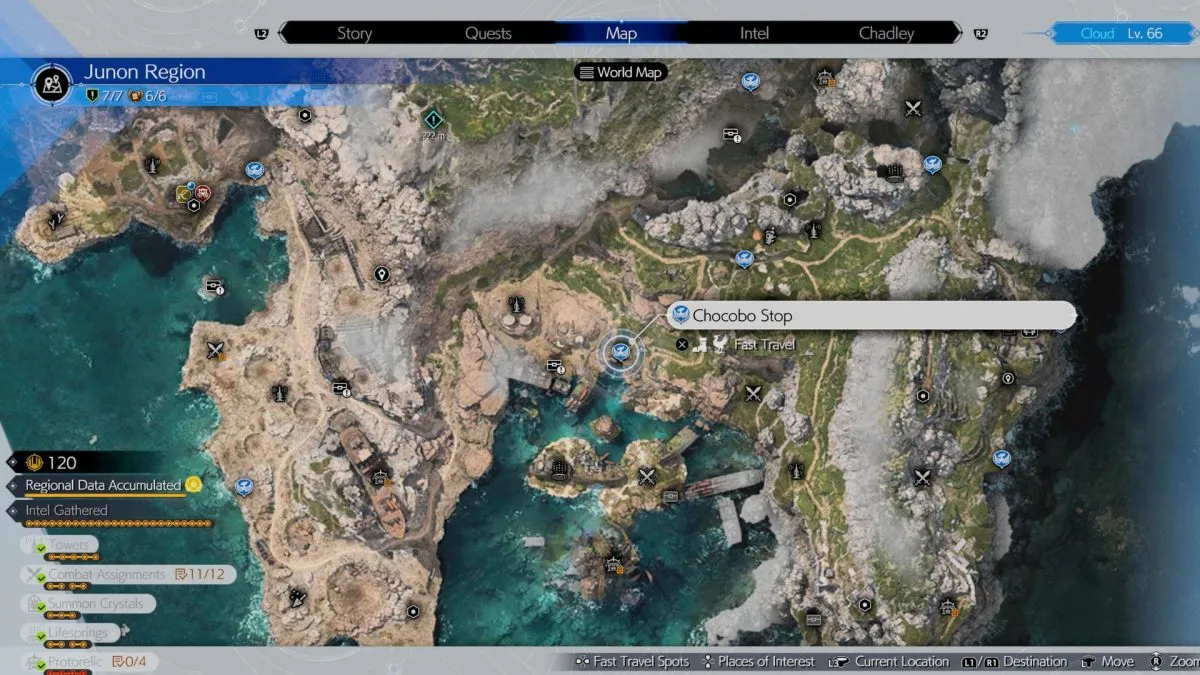Click the R2 shoulder button icon
The height and width of the screenshot is (675, 1200).
pos(981,34)
